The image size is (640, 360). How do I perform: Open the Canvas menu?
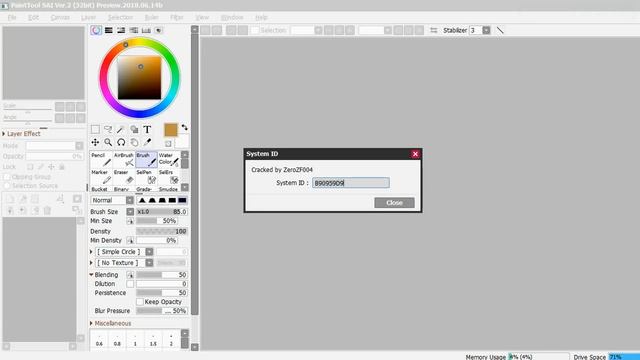(60, 17)
